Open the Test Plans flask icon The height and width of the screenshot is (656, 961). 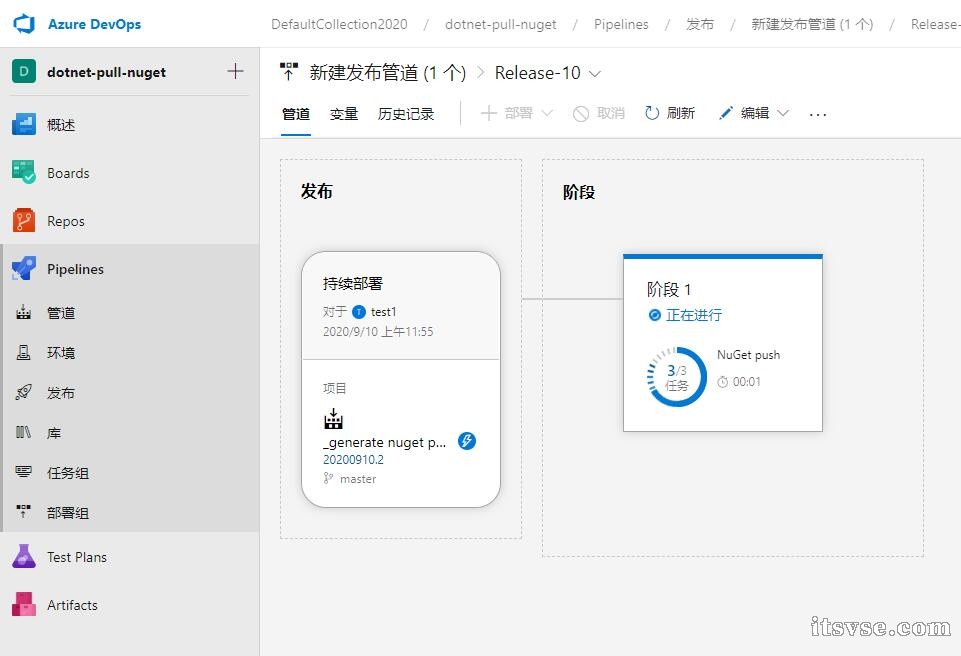click(24, 556)
